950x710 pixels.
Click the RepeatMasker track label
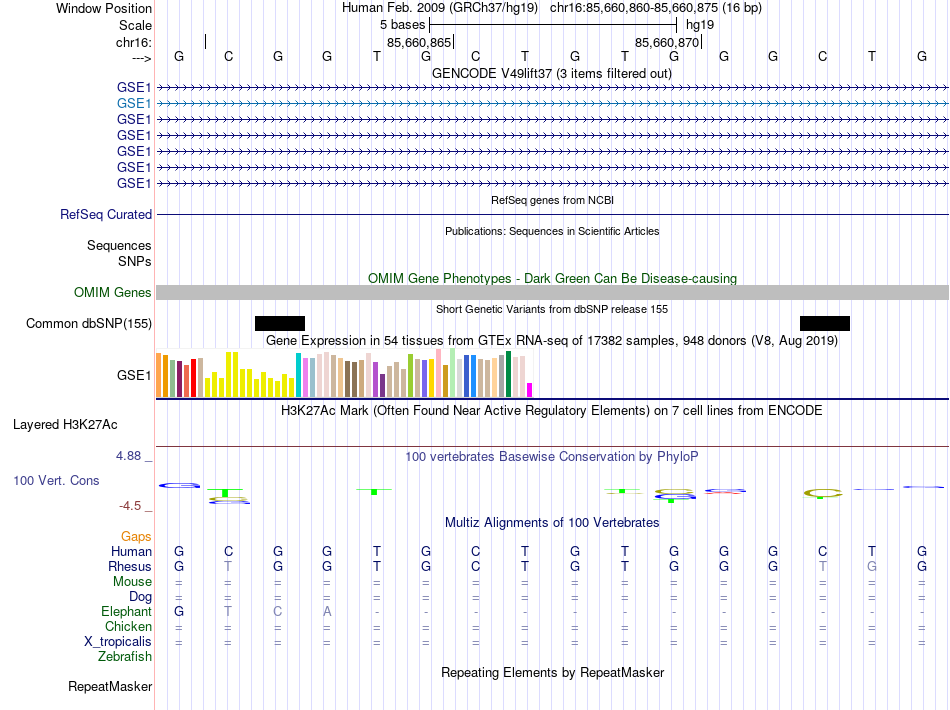110,686
